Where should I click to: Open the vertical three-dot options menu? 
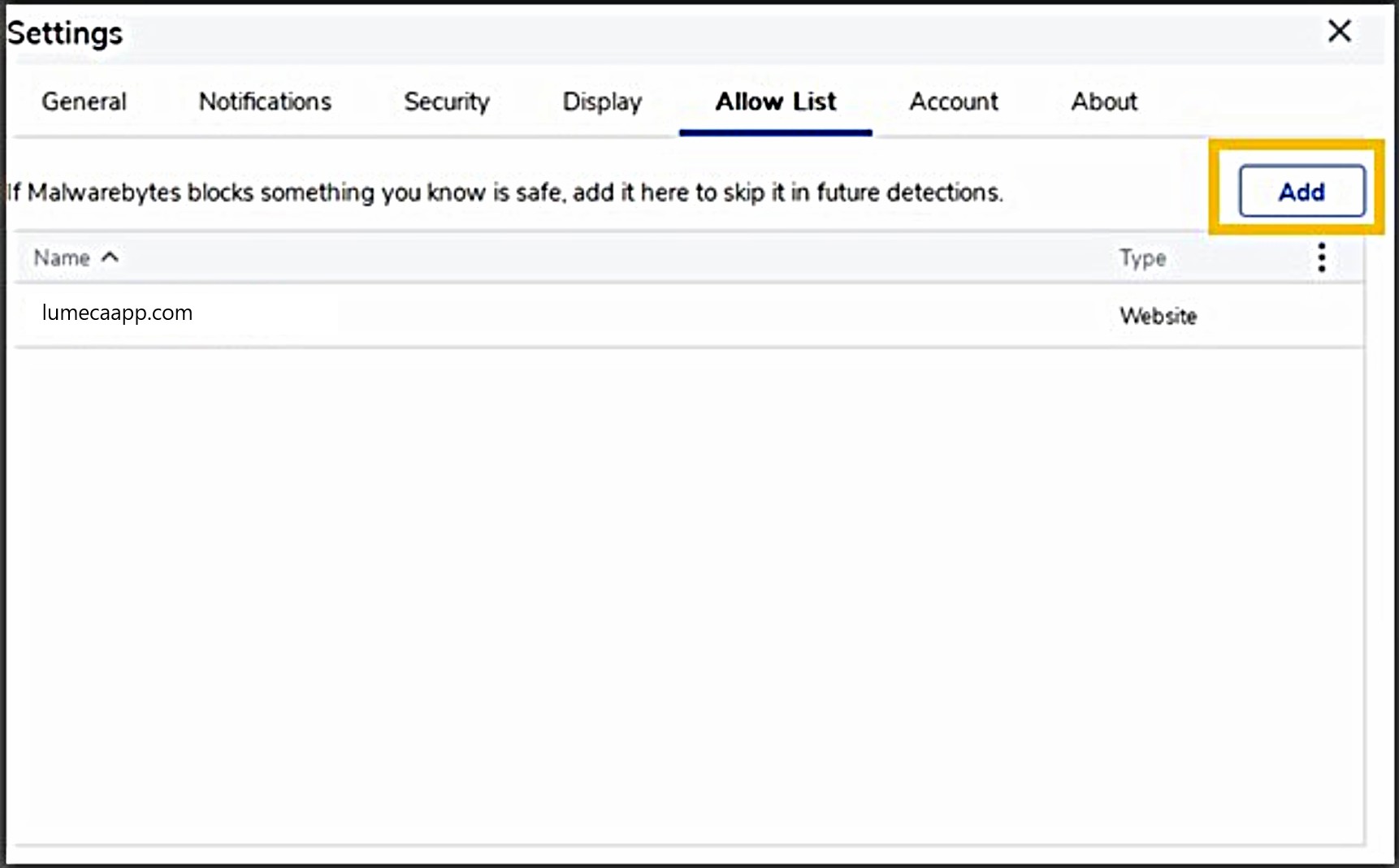coord(1322,257)
